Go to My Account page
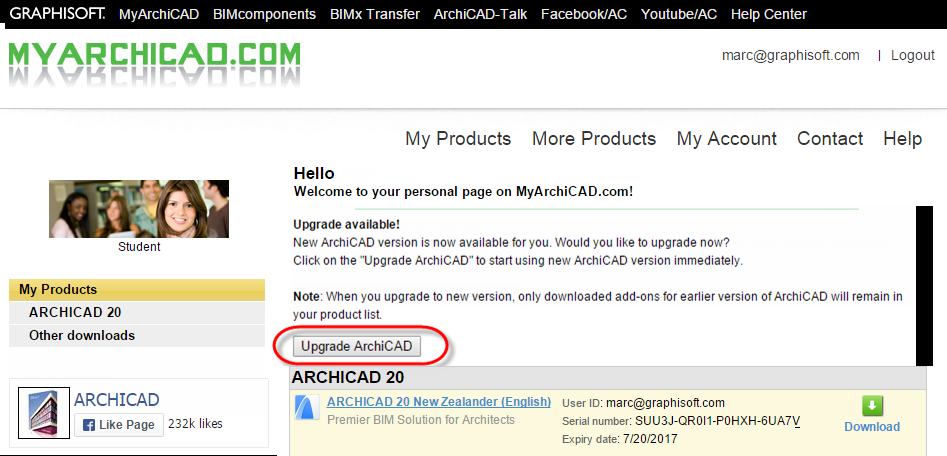The image size is (947, 456). click(727, 138)
